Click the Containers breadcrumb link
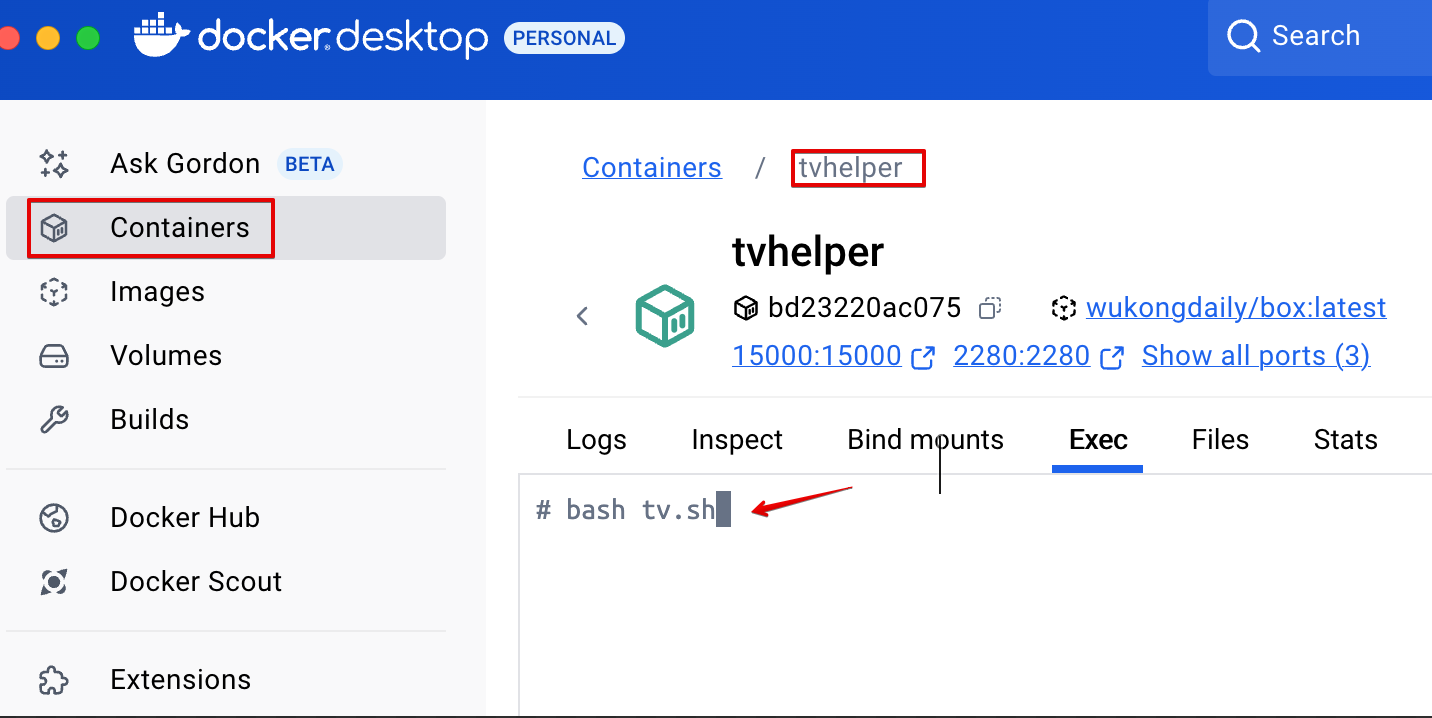This screenshot has height=718, width=1432. click(x=652, y=168)
